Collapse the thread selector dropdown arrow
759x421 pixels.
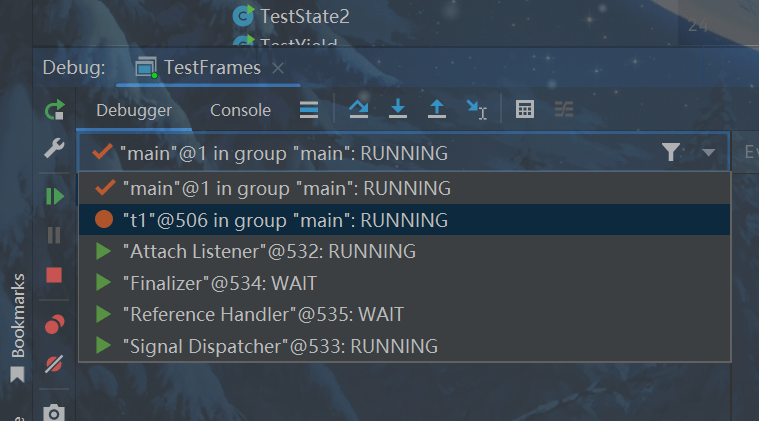pos(708,152)
